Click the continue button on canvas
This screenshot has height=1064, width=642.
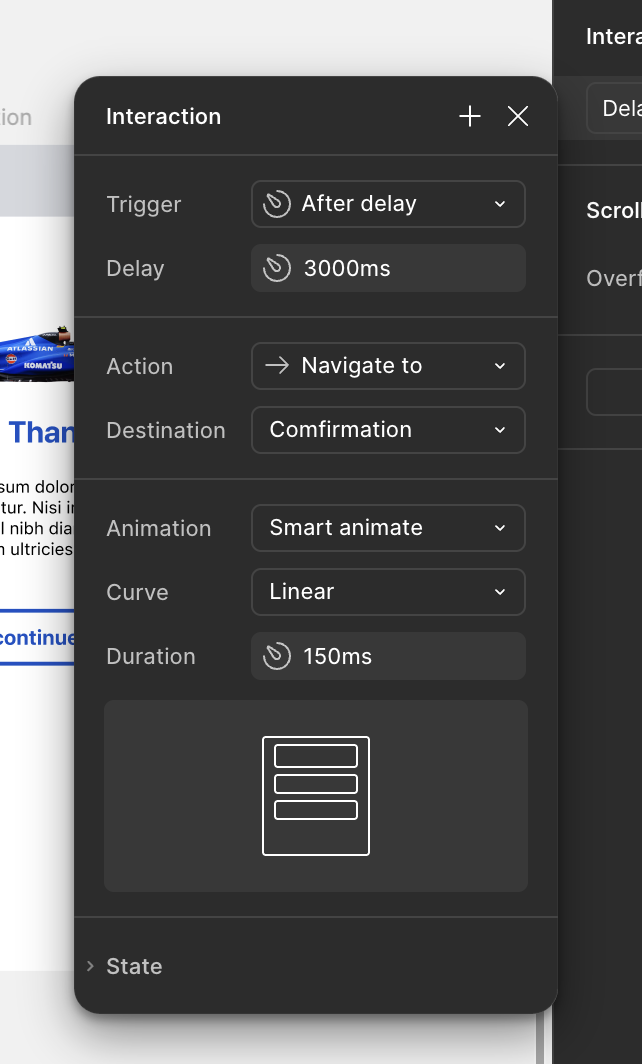click(37, 638)
